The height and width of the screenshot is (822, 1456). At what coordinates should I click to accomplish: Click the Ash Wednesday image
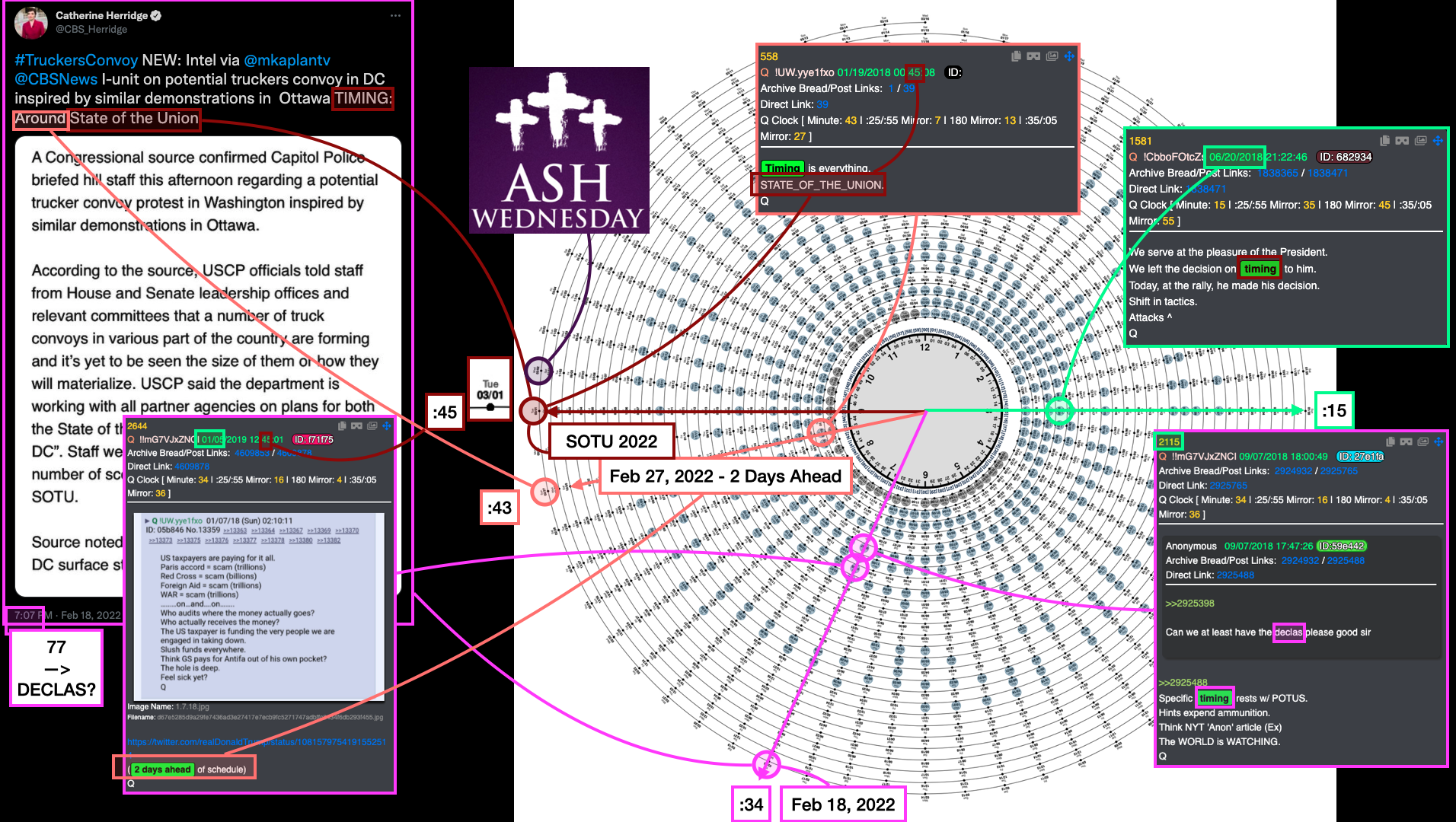click(559, 150)
